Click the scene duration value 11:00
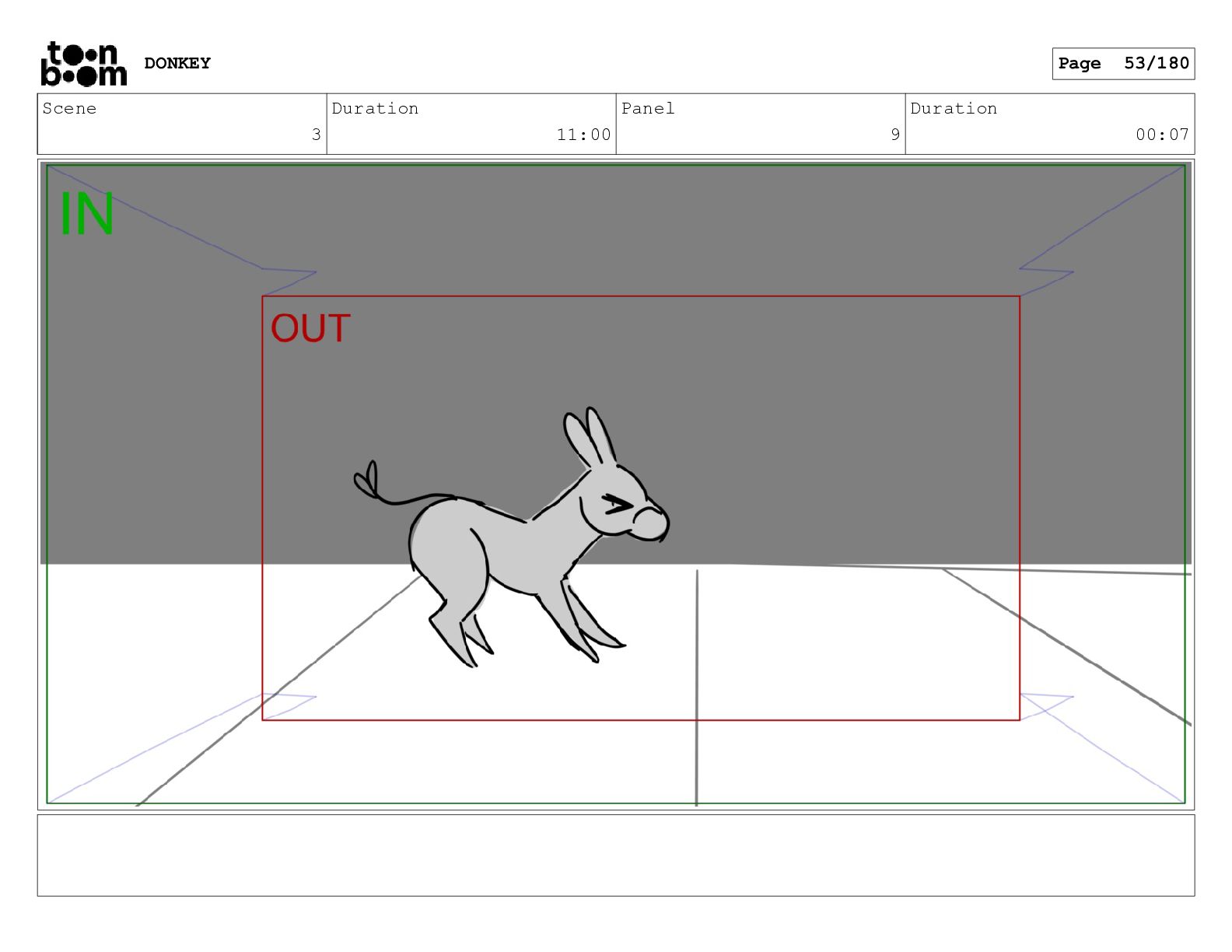Screen dimensions: 1232x952 coord(583,135)
